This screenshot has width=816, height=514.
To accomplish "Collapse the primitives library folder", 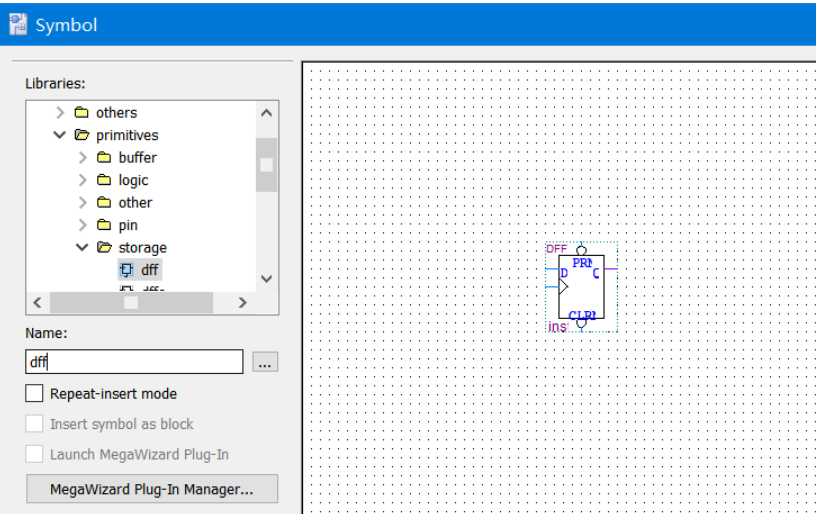I will (x=60, y=135).
